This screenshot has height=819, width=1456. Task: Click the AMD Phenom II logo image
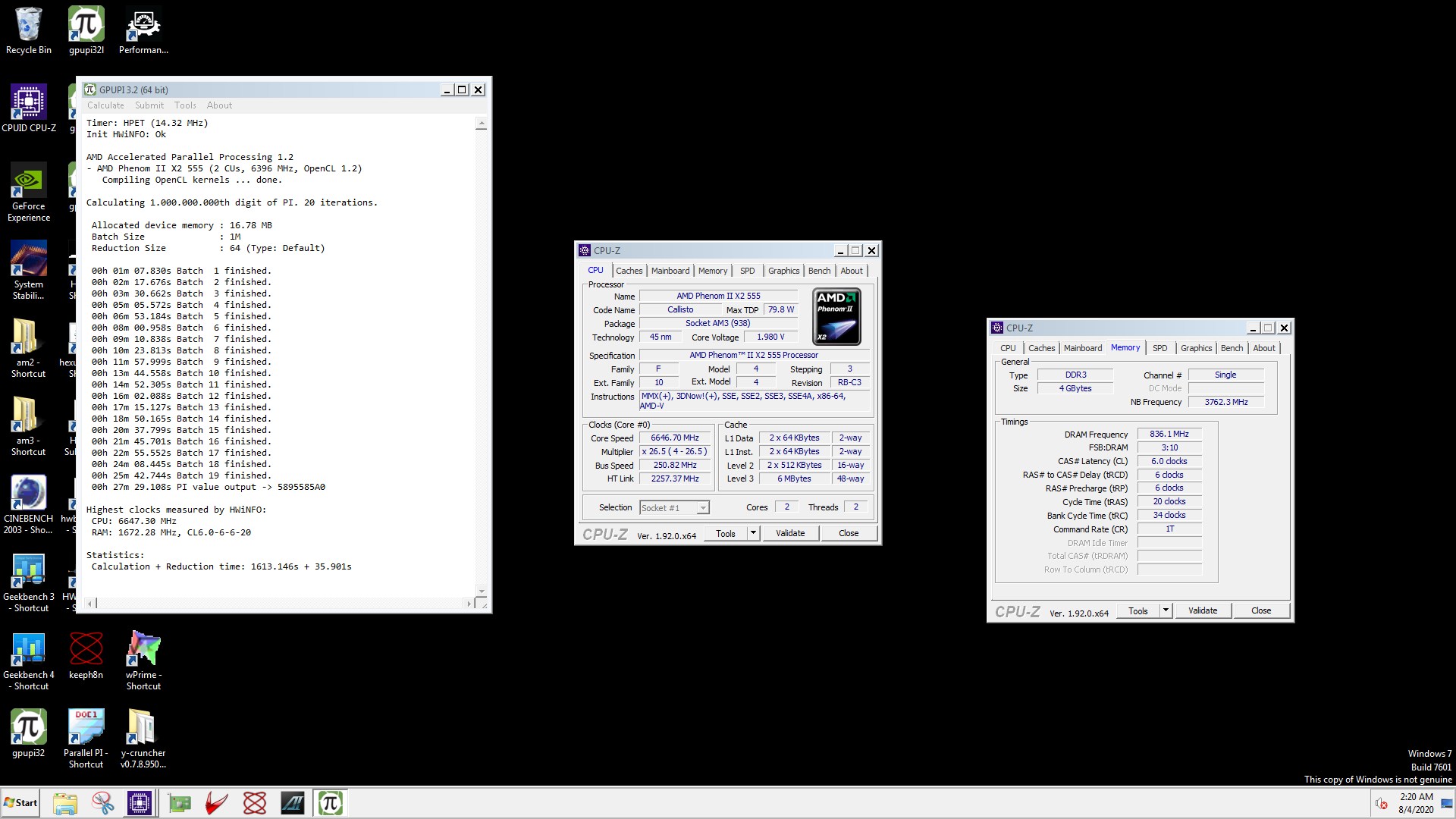click(836, 316)
